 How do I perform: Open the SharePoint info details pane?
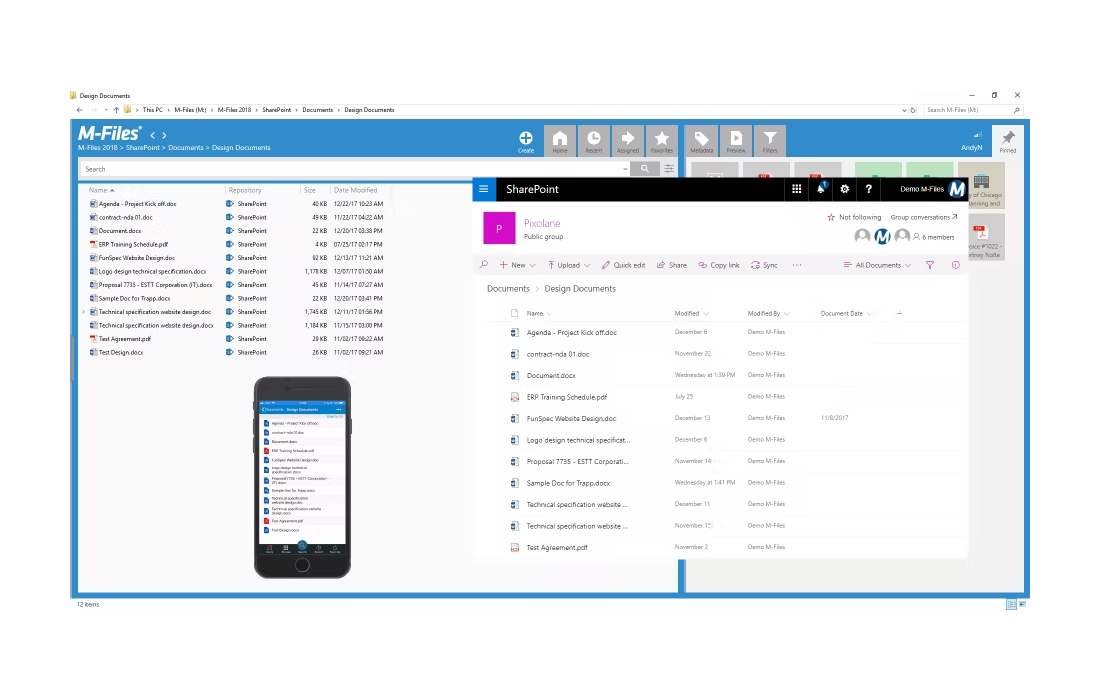coord(955,265)
